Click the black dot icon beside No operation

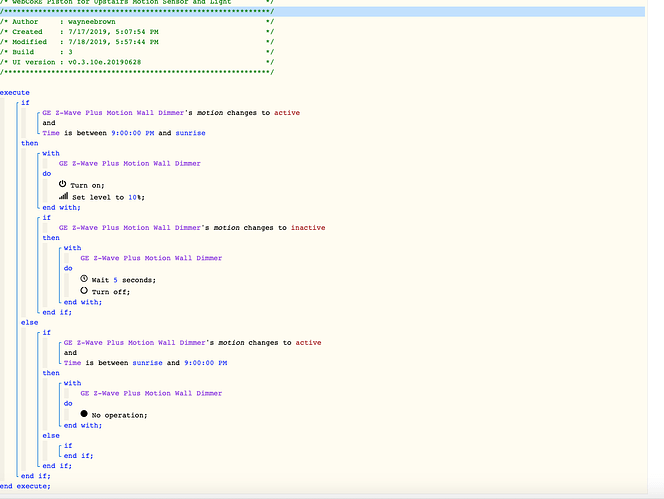pyautogui.click(x=84, y=414)
